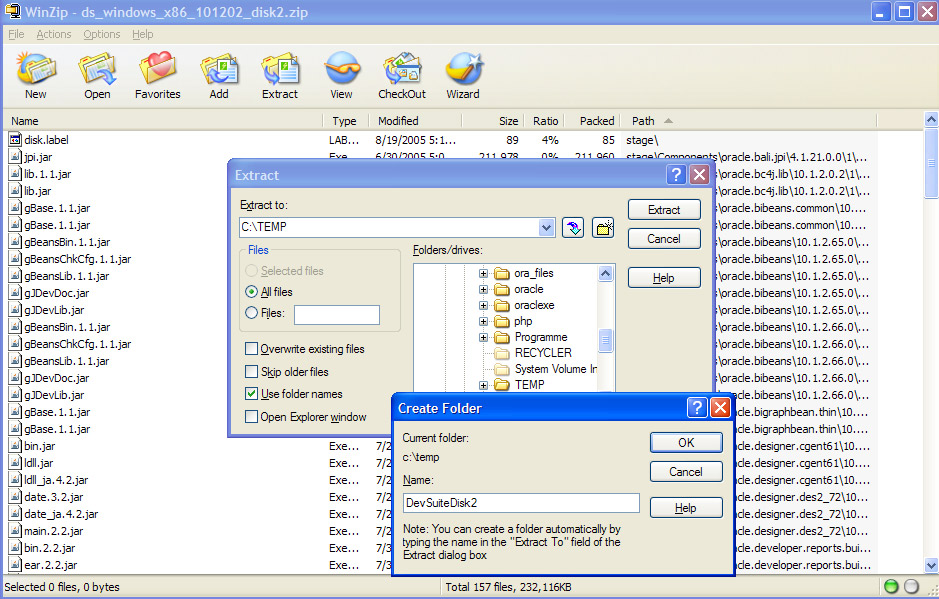Click the Ratio column header
The height and width of the screenshot is (599, 939).
tap(545, 121)
